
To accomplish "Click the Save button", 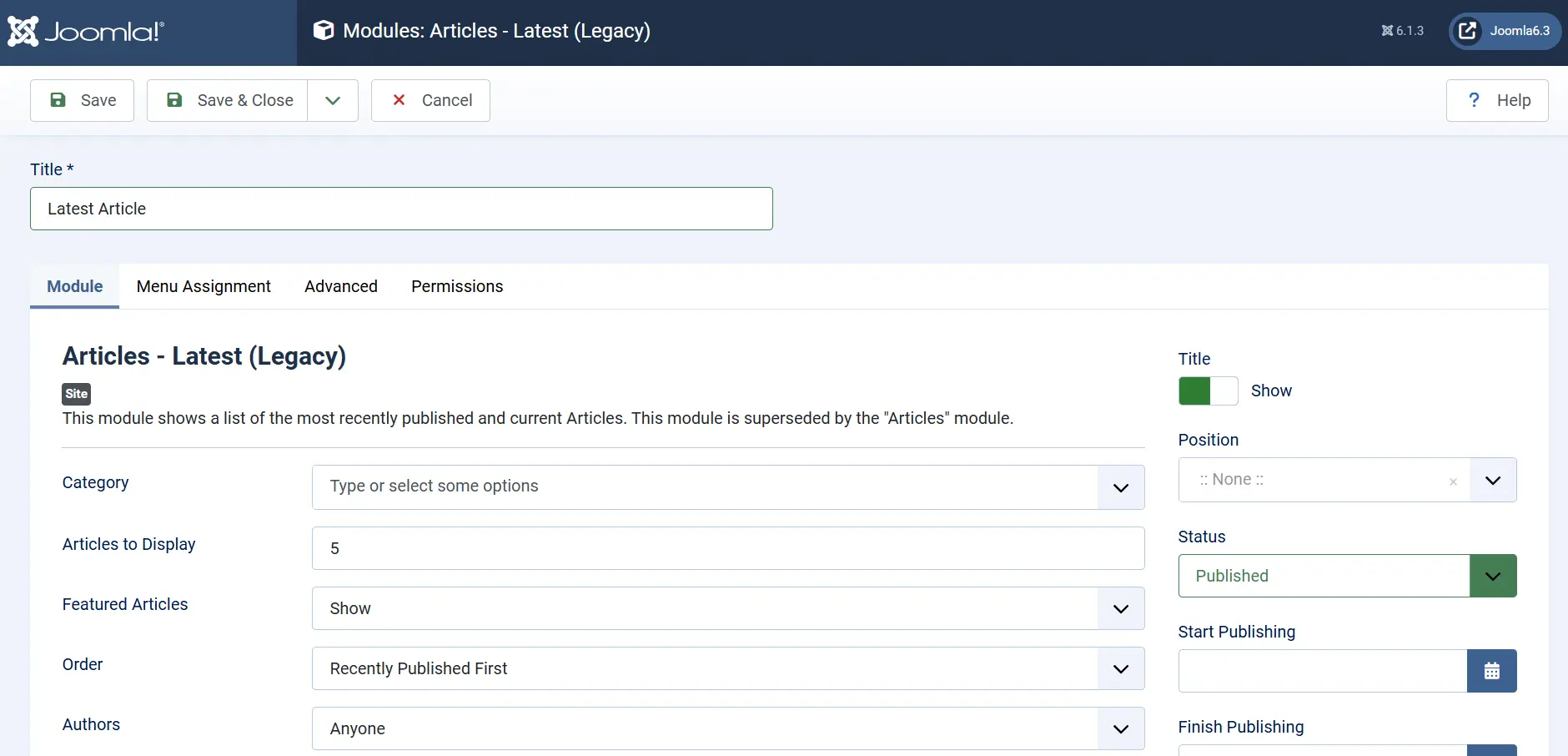I will pos(82,100).
